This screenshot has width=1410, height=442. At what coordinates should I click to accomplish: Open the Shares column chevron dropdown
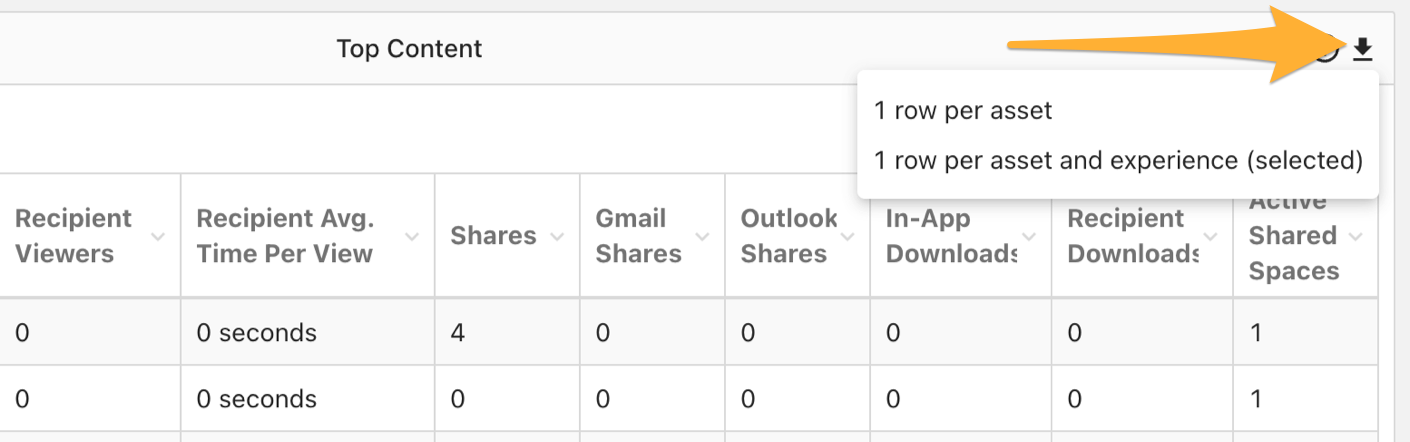[557, 236]
